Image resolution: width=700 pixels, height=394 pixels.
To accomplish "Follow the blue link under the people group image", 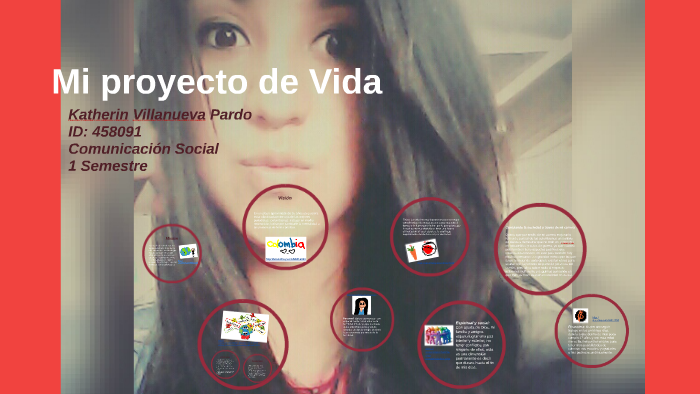I will 438,354.
